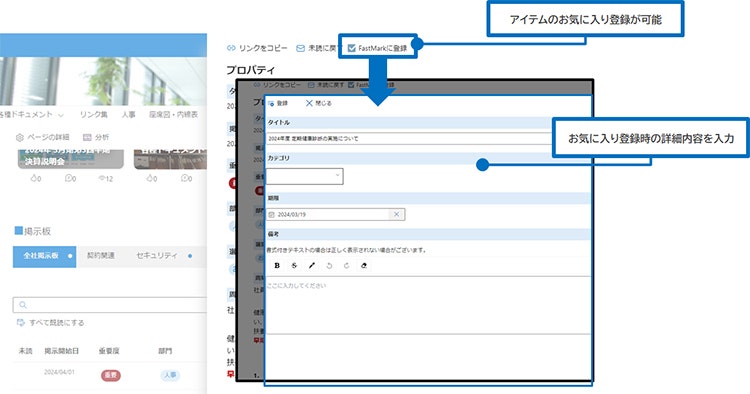Copy link via リンクをコピー in properties panel
This screenshot has width=750, height=394.
(257, 48)
